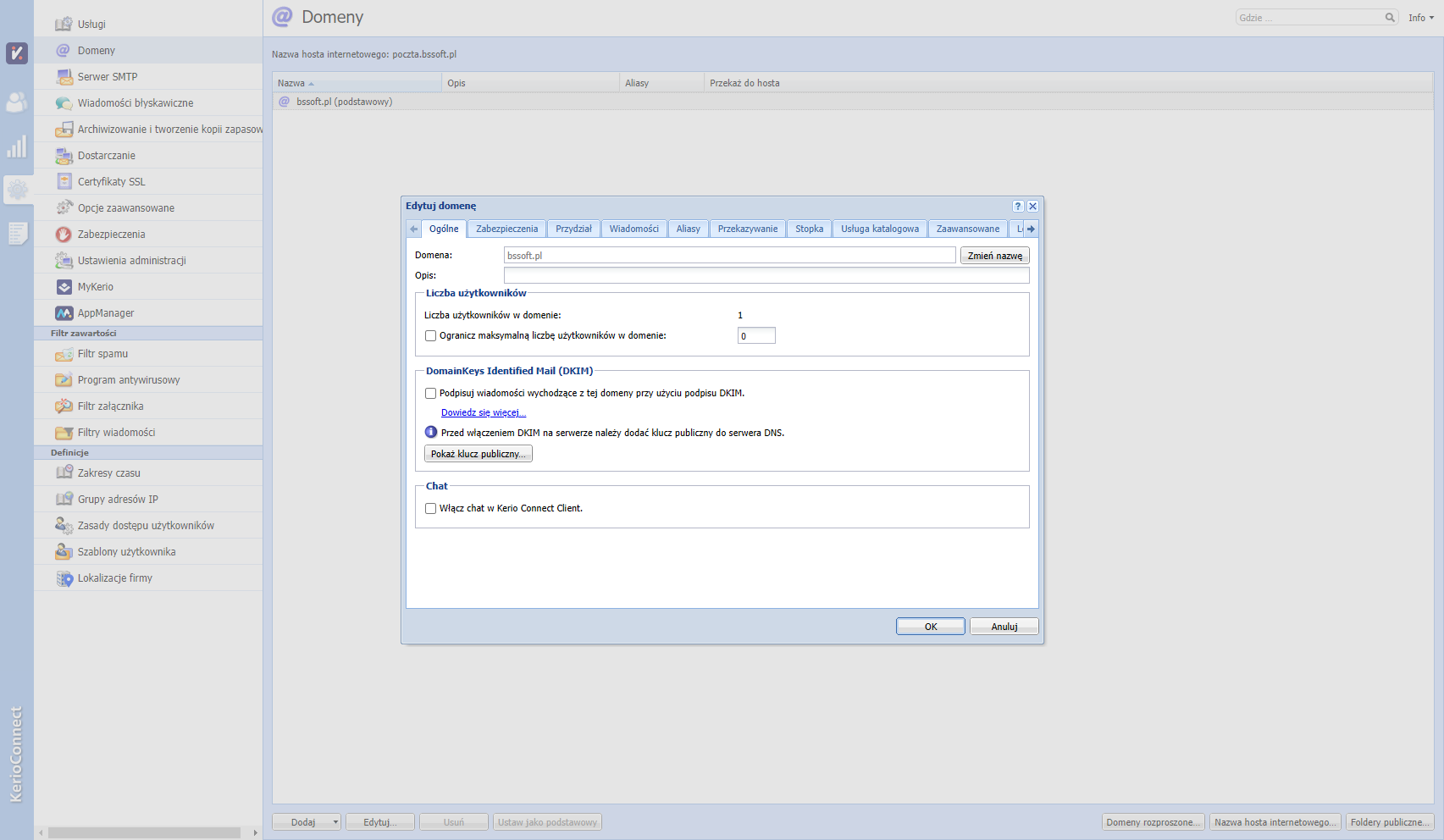Click the Opis description input field
The image size is (1444, 840).
[x=766, y=275]
